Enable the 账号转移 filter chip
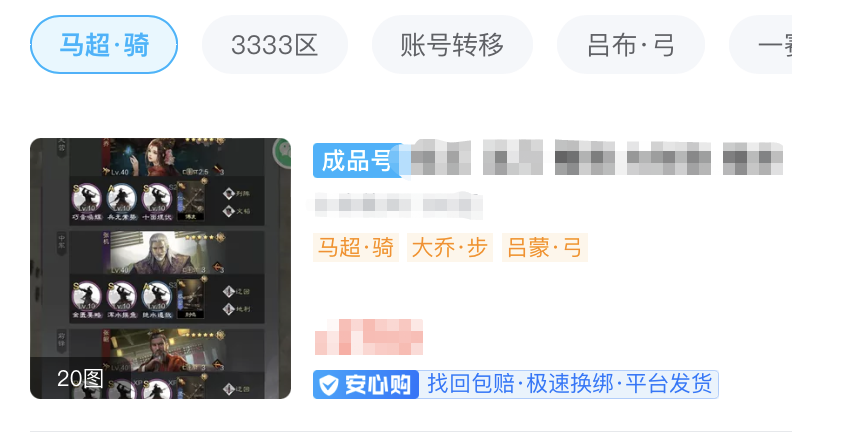Screen dimensions: 848x436 click(x=452, y=44)
